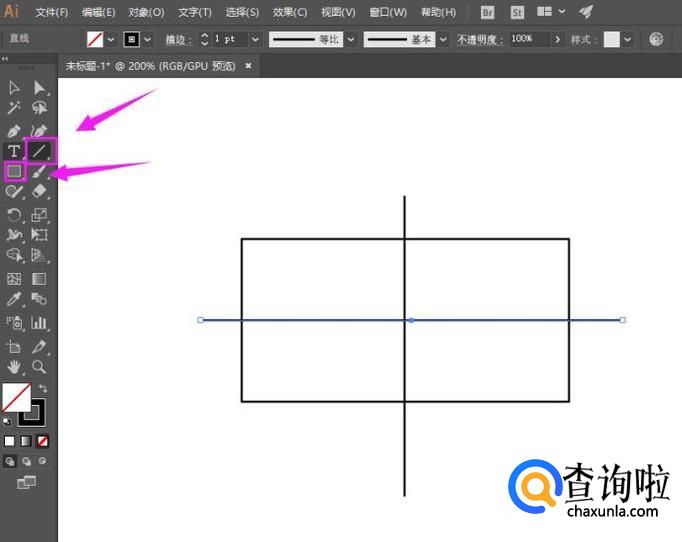682x542 pixels.
Task: Open Adobe Bridge via Br icon
Action: point(487,12)
